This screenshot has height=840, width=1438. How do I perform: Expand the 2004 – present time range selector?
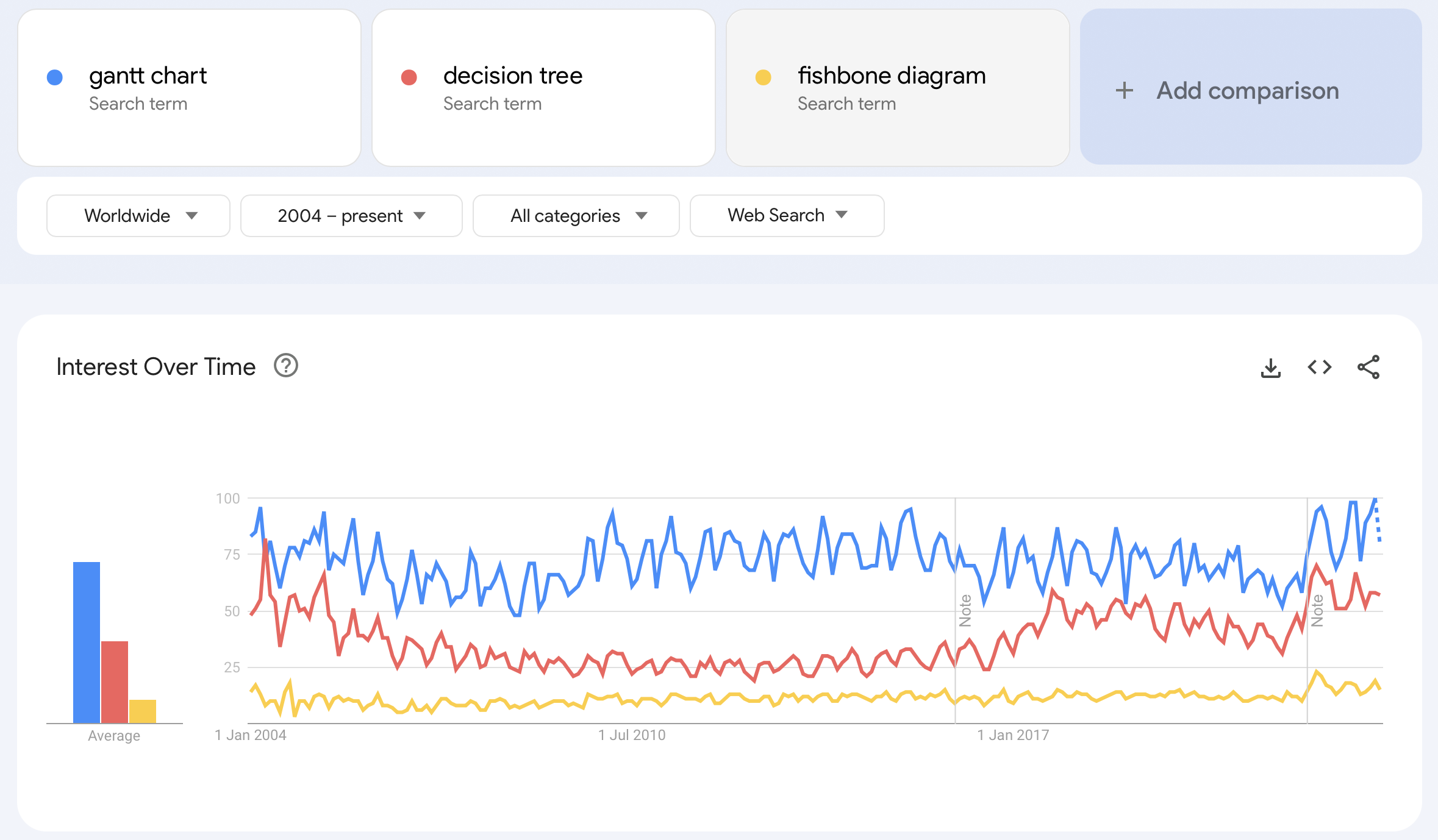click(351, 215)
